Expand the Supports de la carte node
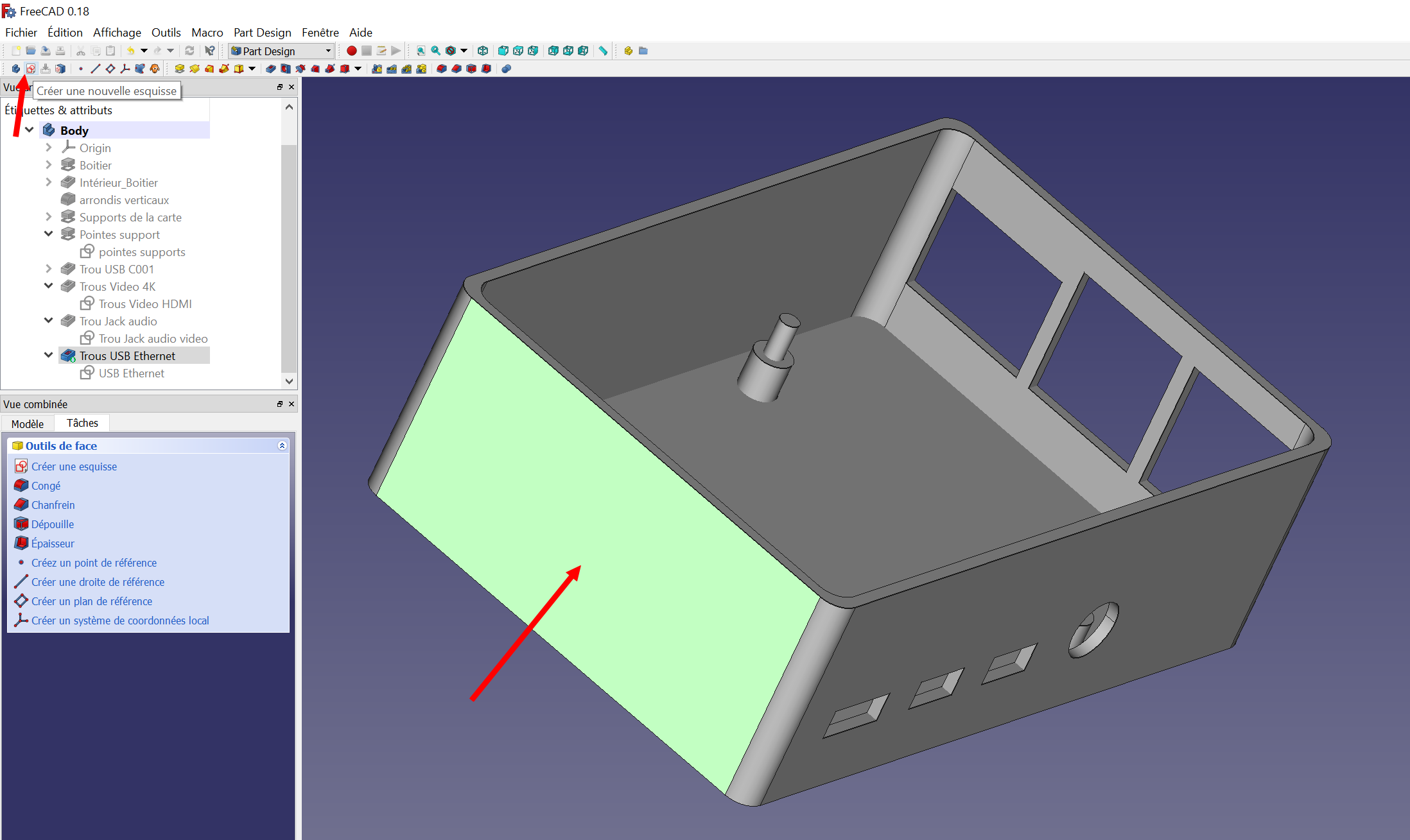The height and width of the screenshot is (840, 1410). (49, 217)
